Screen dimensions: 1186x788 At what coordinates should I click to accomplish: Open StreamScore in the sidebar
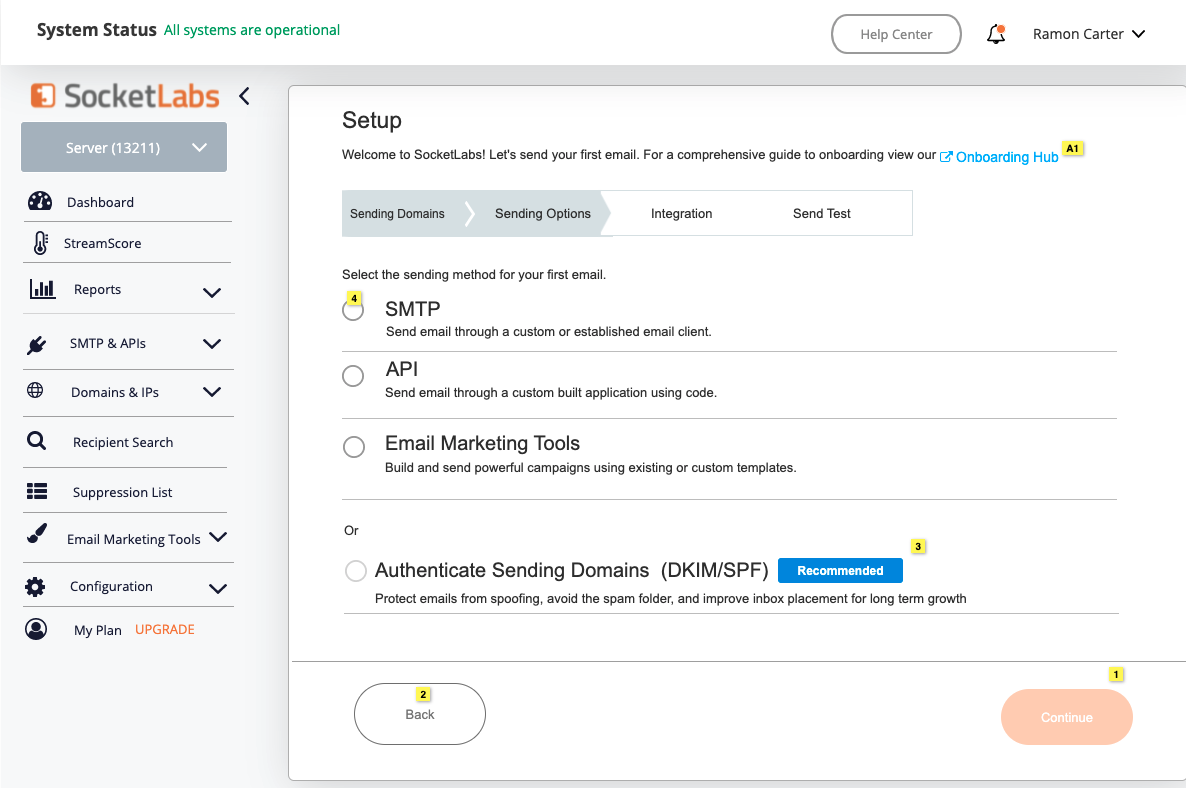pos(102,243)
